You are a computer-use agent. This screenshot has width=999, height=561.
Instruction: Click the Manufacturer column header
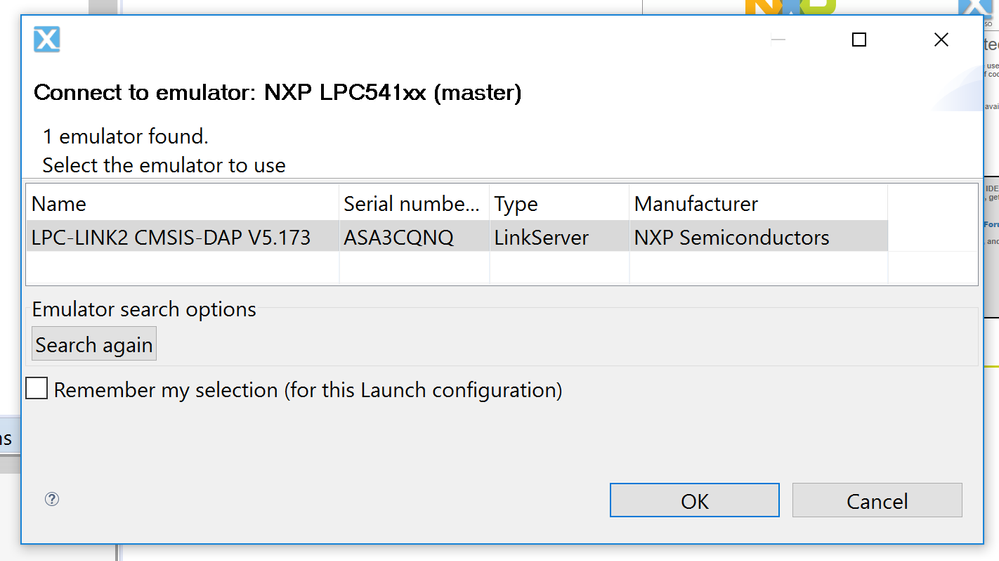pyautogui.click(x=758, y=204)
